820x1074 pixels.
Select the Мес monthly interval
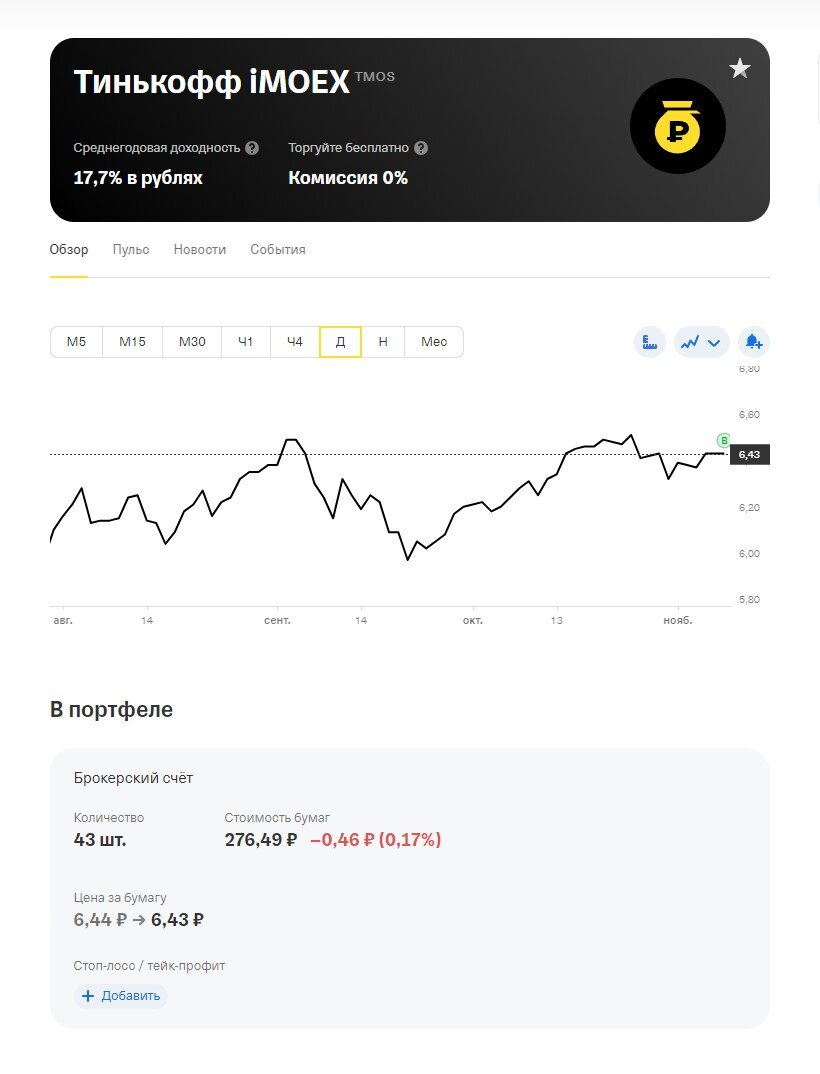pyautogui.click(x=434, y=342)
